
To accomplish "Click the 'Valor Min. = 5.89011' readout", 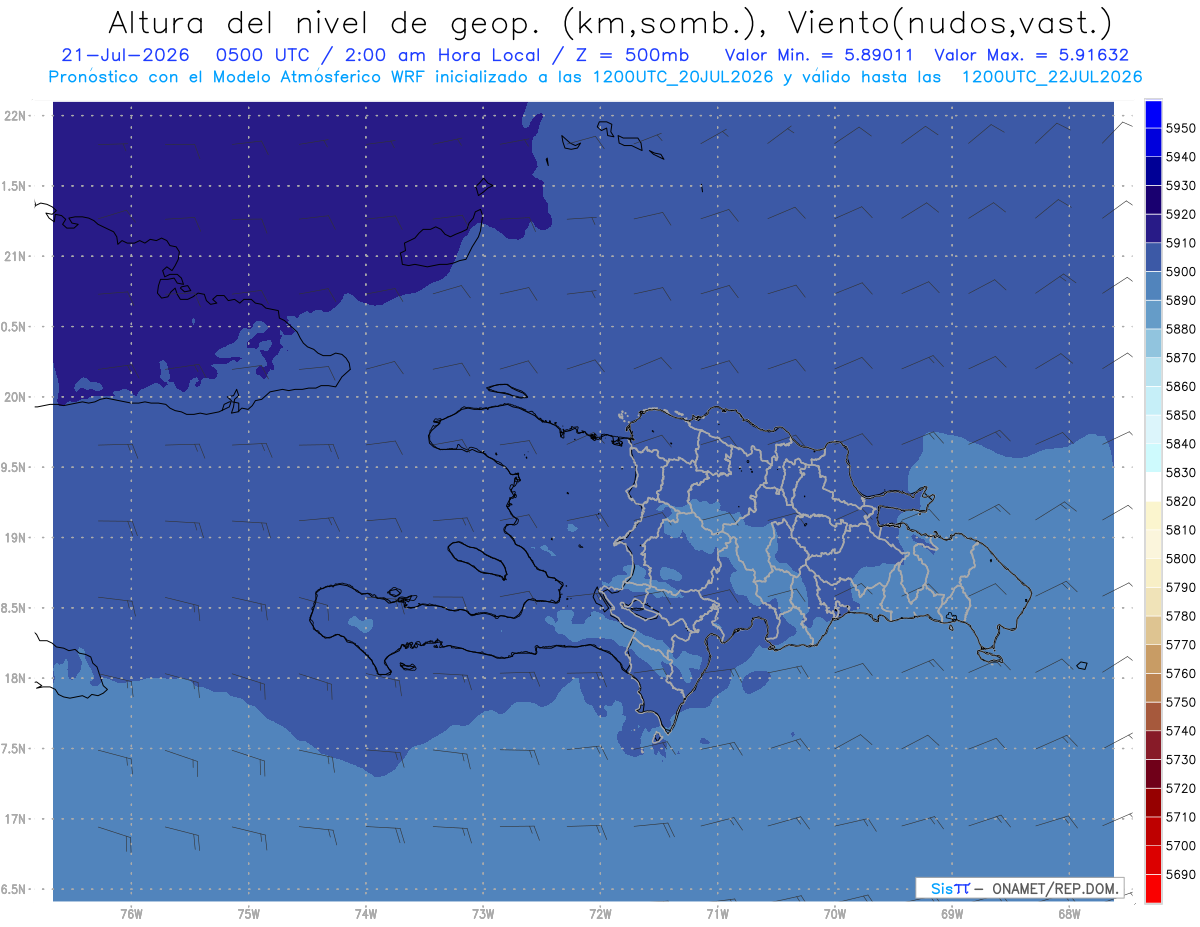I will click(x=819, y=55).
